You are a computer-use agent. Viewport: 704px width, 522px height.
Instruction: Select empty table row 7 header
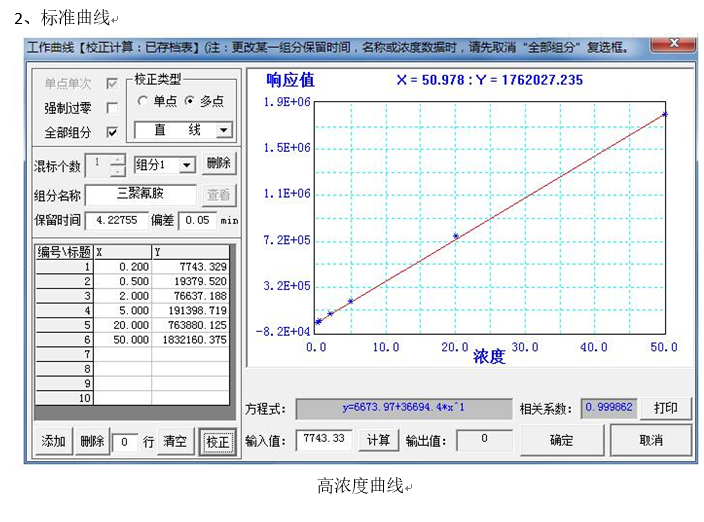point(64,354)
